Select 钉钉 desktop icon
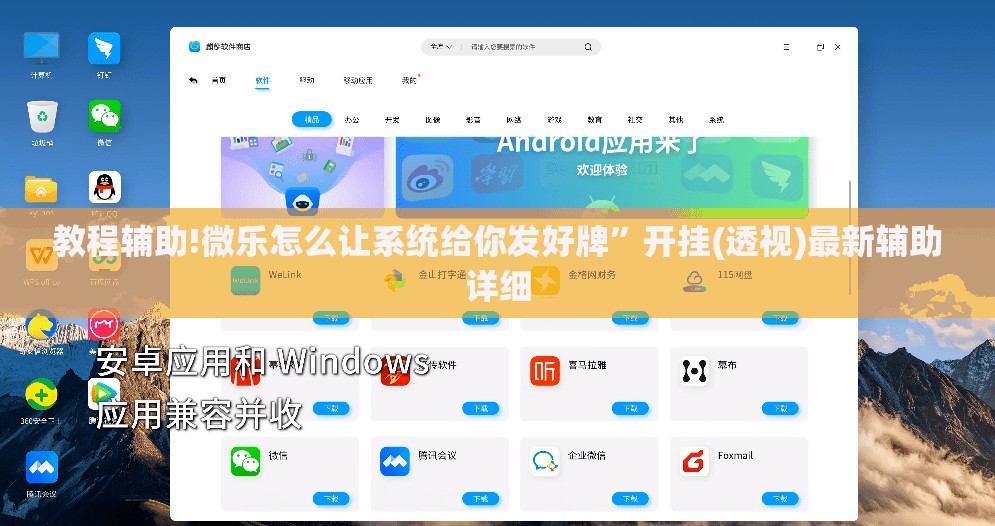 [x=104, y=48]
